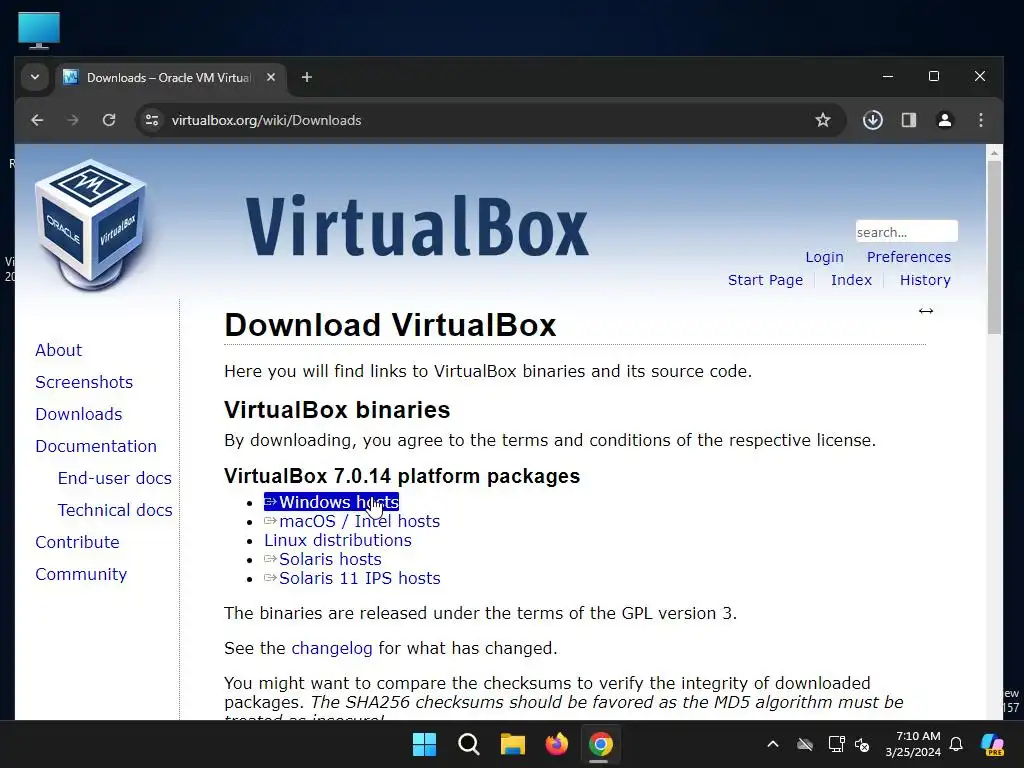Open the Chrome three-dot menu
1024x768 pixels.
point(980,120)
